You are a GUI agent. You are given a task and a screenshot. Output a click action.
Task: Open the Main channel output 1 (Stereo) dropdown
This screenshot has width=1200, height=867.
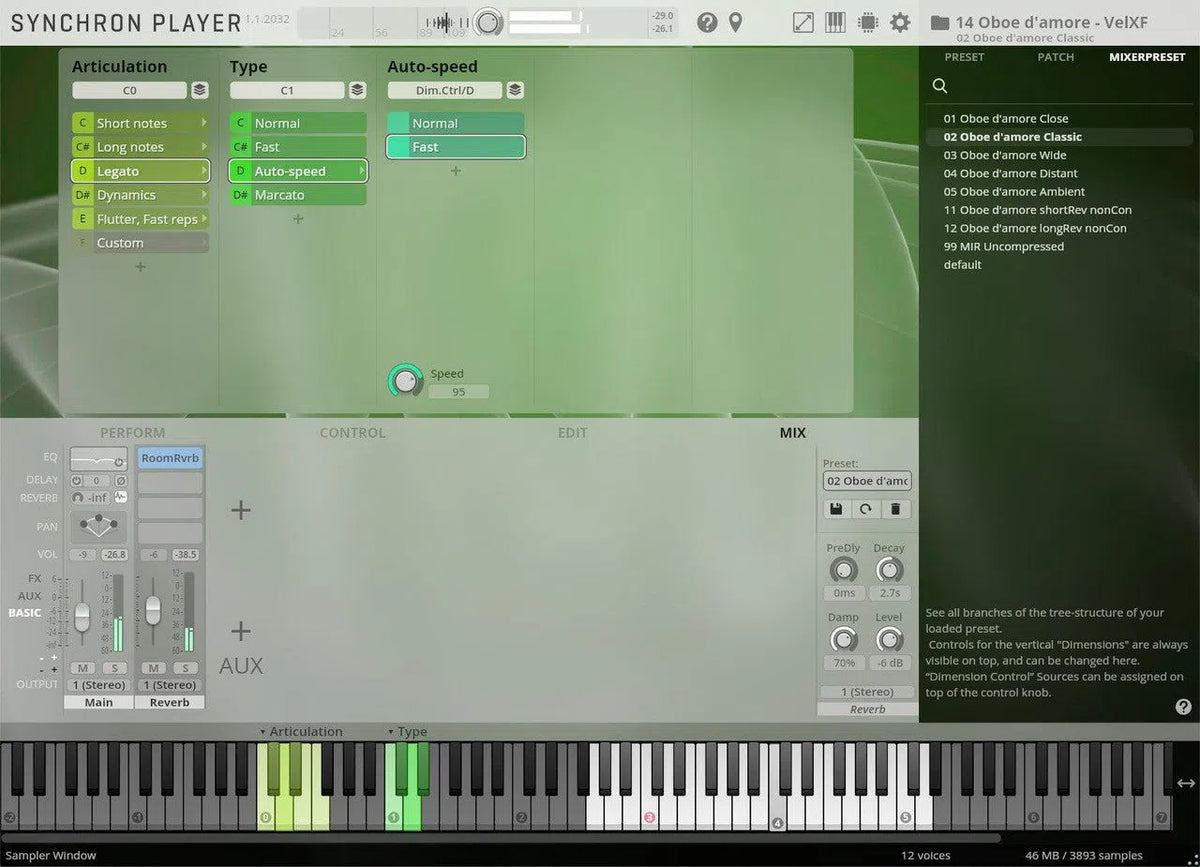[99, 685]
